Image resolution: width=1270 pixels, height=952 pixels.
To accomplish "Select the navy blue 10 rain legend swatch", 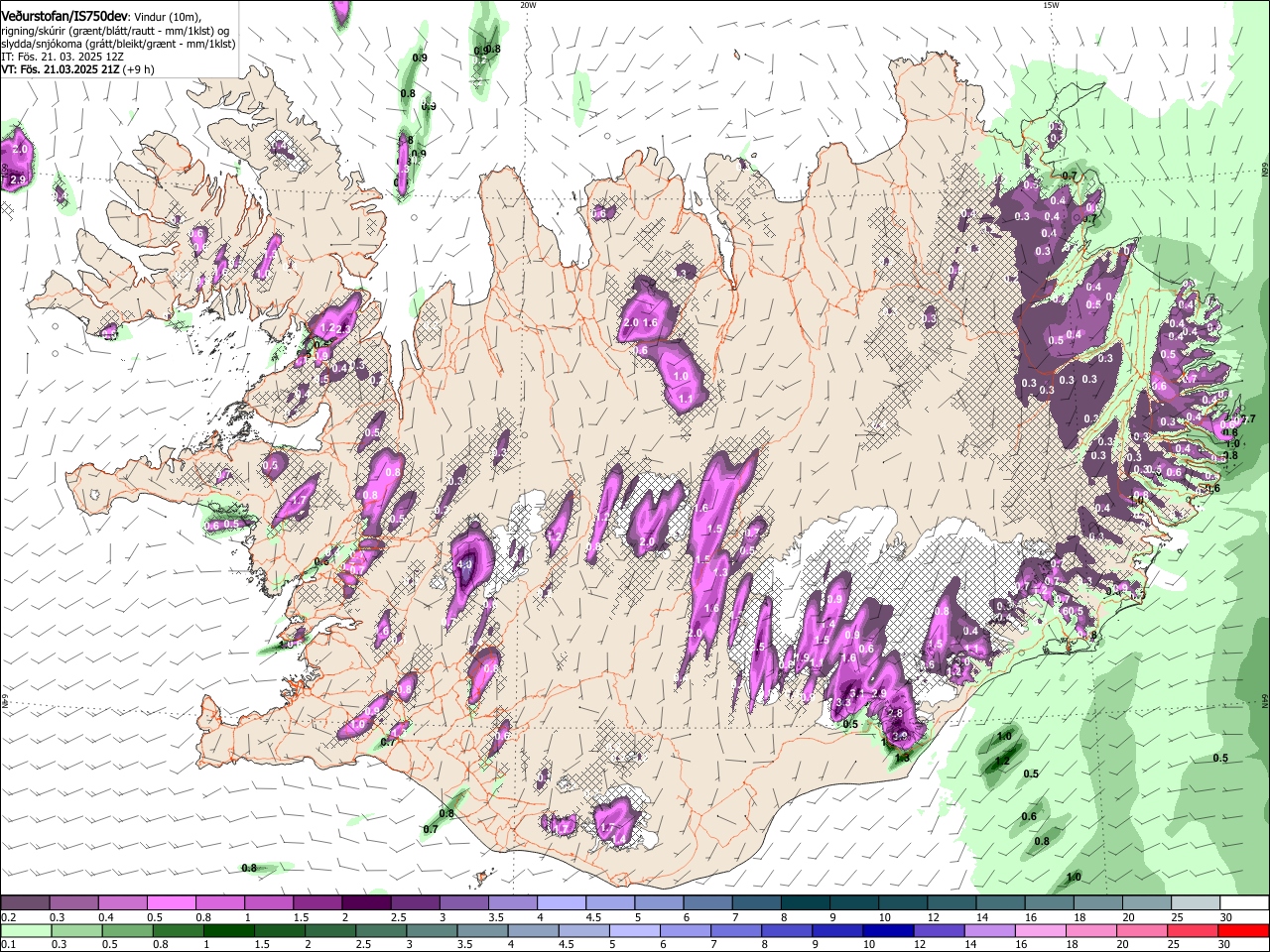I will tap(886, 931).
